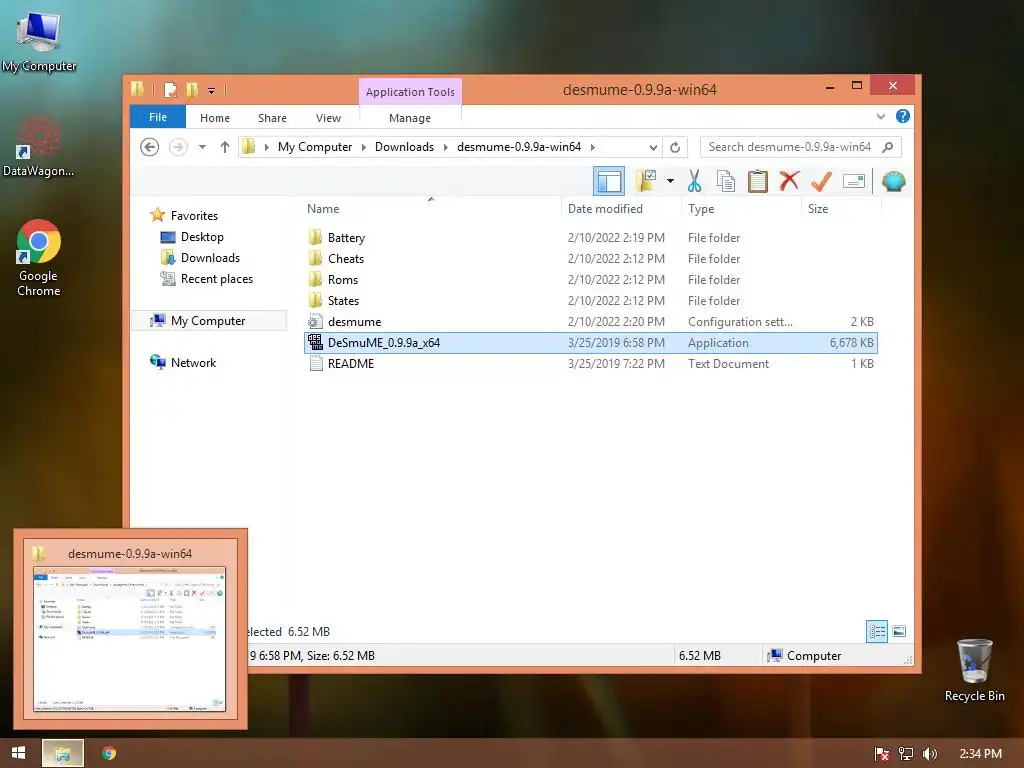
Task: Click the Copy toolbar icon
Action: click(x=726, y=181)
